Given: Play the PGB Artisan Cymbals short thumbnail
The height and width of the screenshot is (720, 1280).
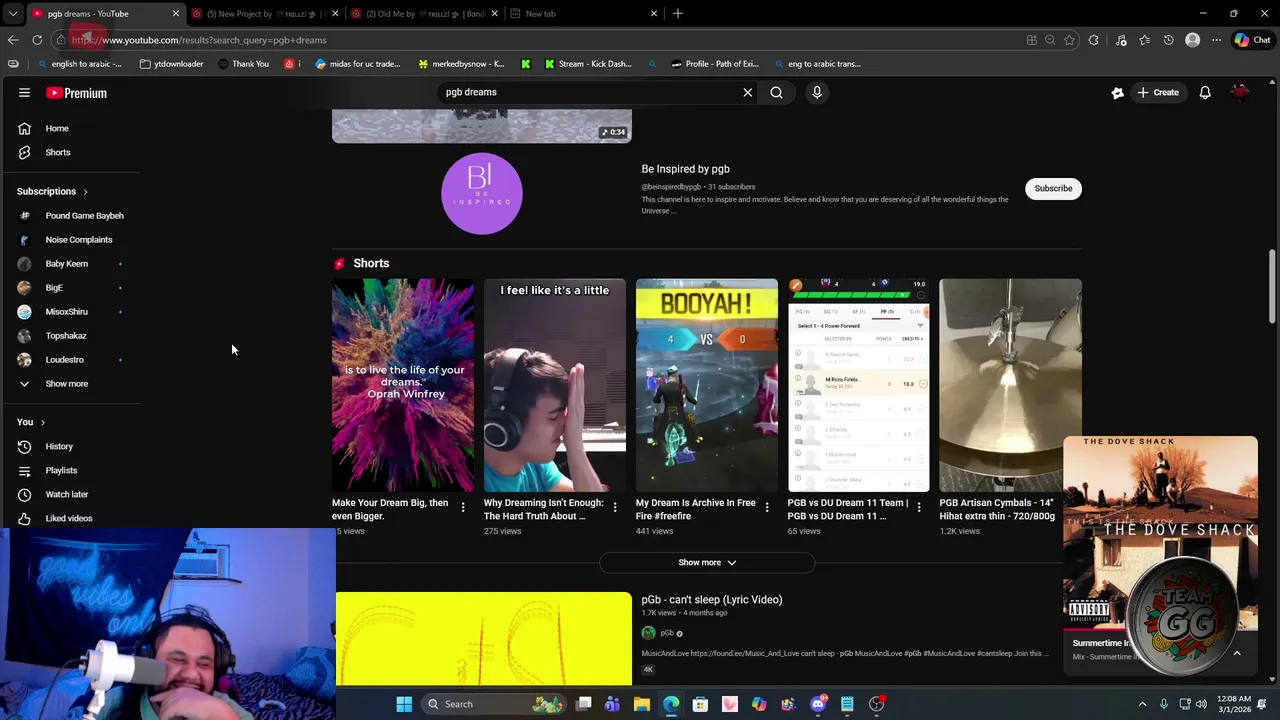Looking at the screenshot, I should tap(1010, 385).
